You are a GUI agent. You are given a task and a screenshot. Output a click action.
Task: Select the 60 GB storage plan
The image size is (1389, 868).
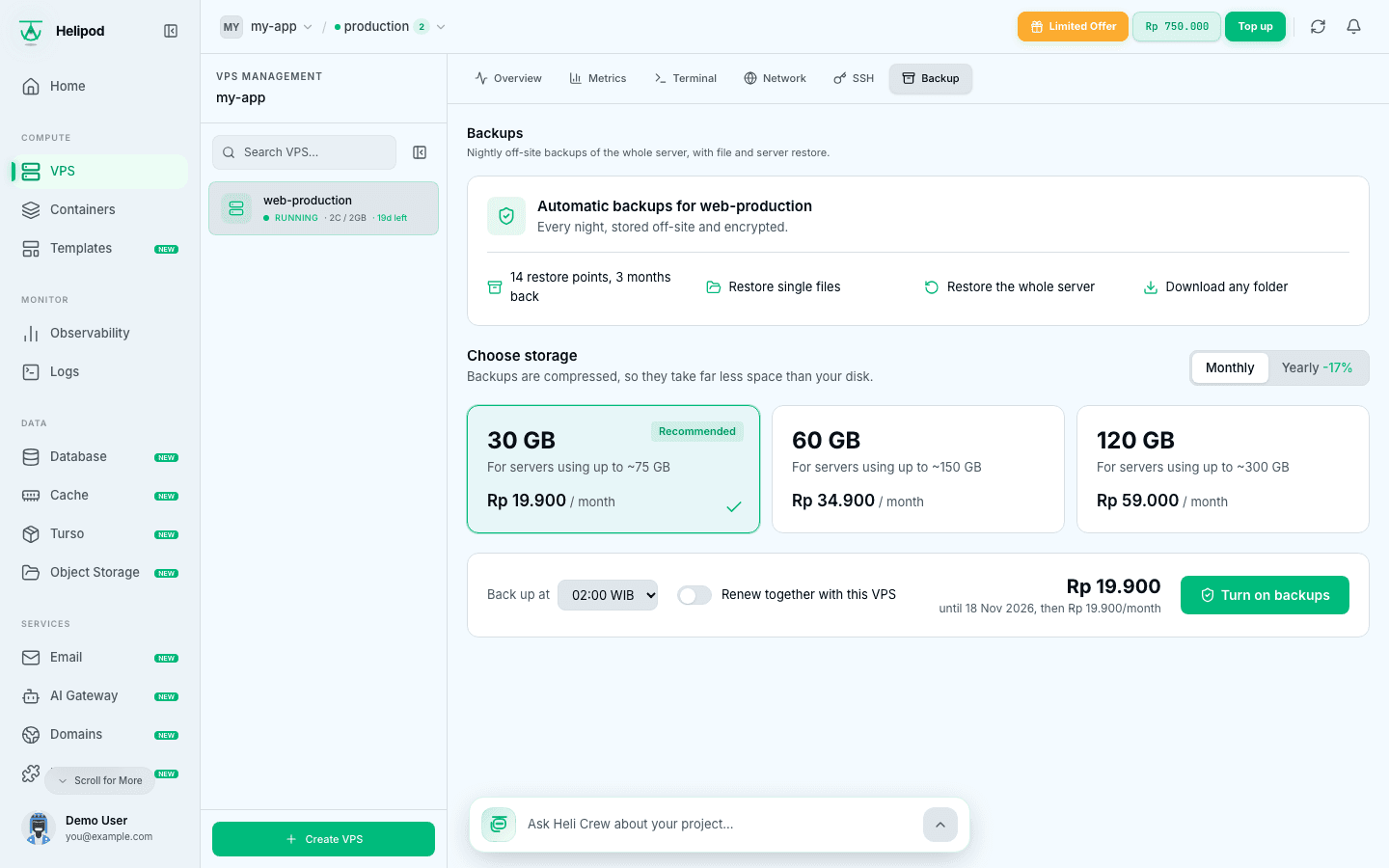point(918,469)
